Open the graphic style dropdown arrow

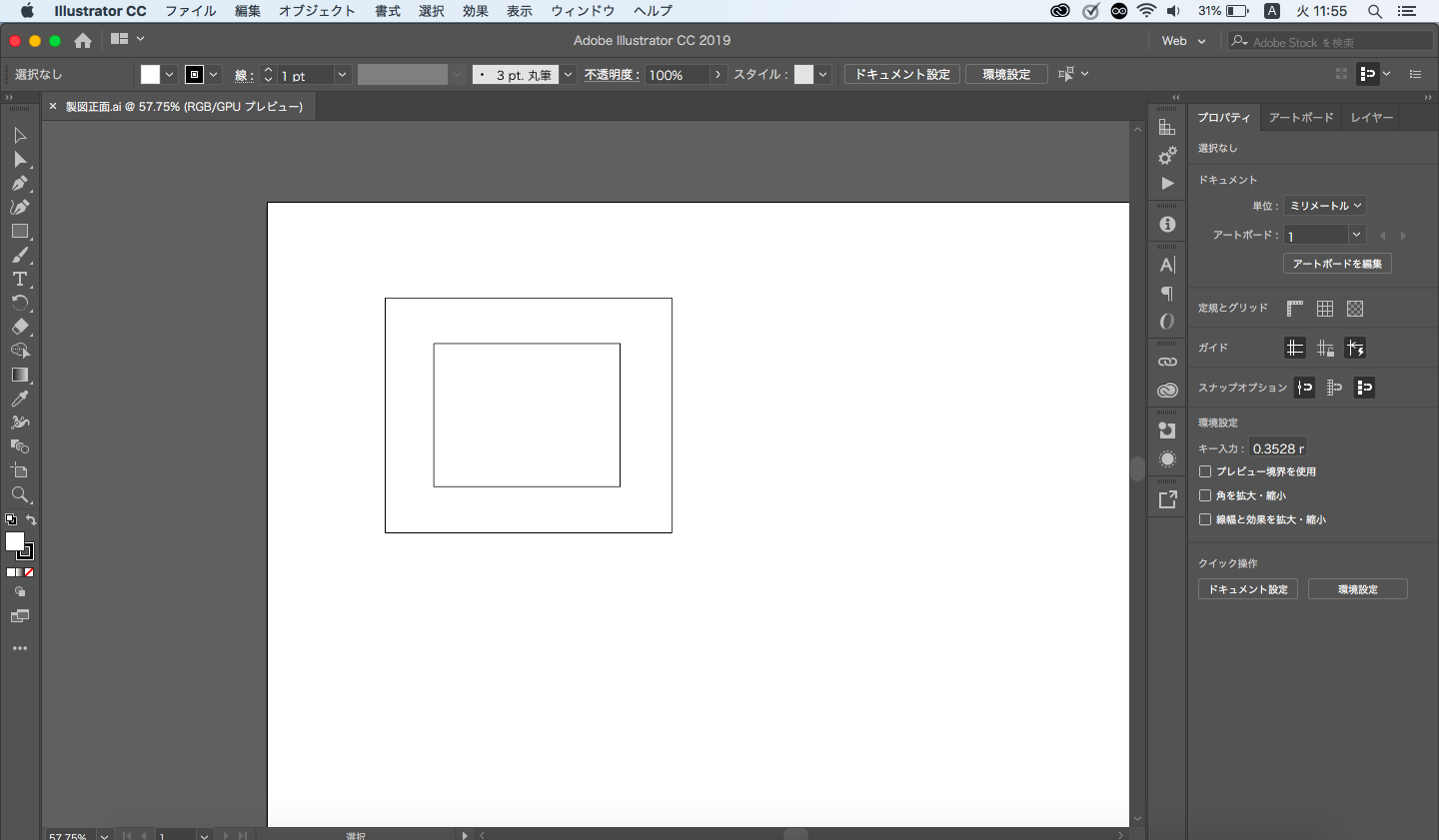coord(823,75)
